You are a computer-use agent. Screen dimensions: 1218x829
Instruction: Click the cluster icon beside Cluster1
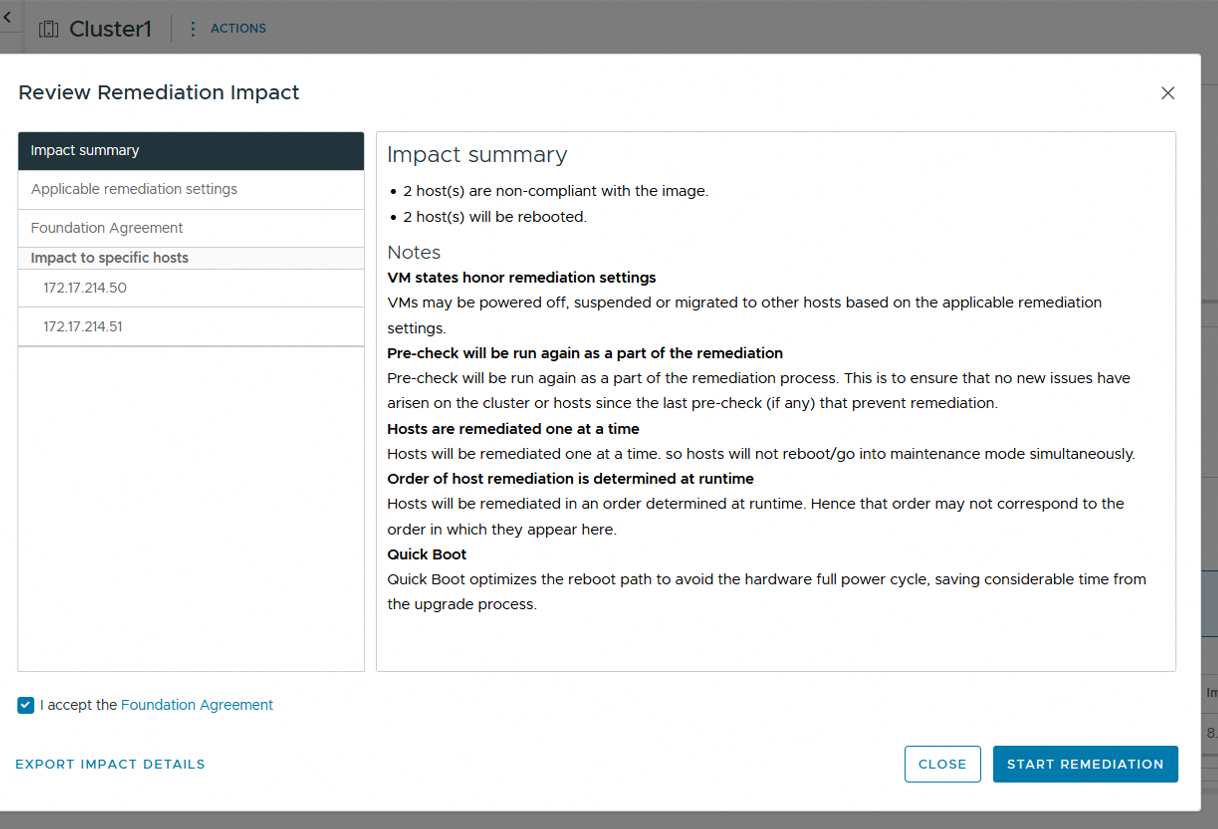click(x=48, y=29)
